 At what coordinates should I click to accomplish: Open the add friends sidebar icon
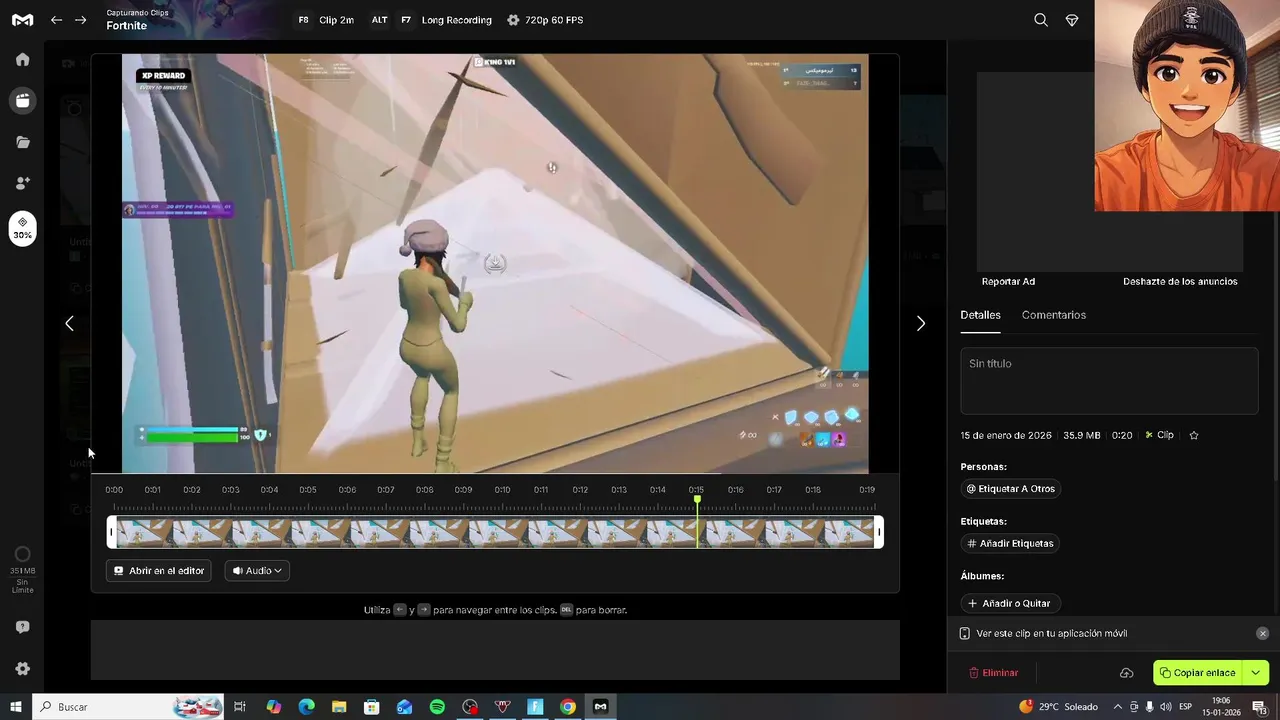[x=22, y=183]
